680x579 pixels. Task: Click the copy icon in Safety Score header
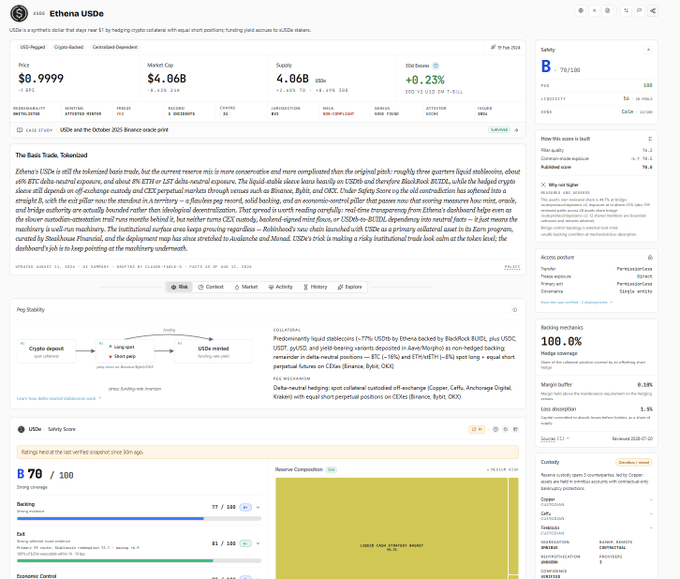pos(515,429)
